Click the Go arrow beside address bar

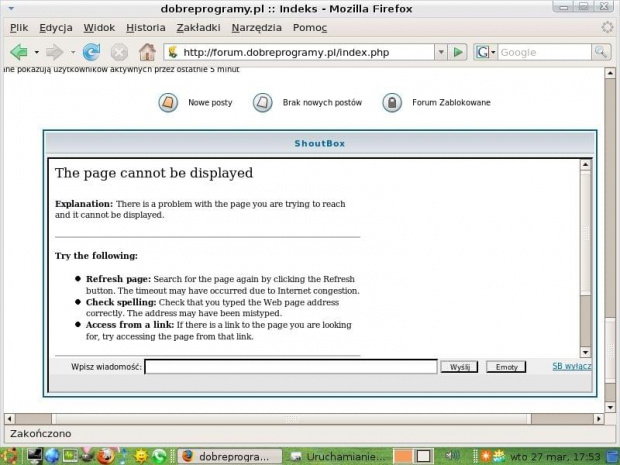coord(457,51)
